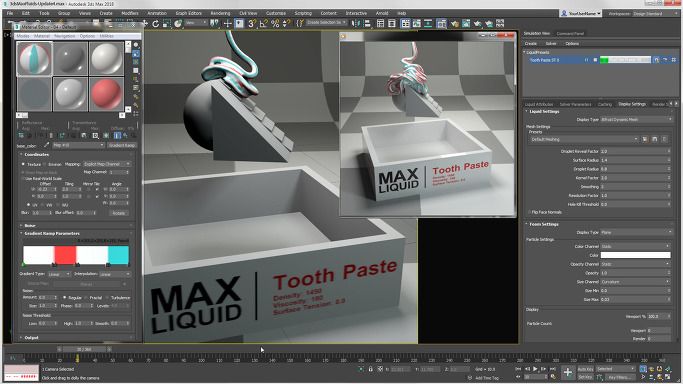Activate the Select and Move crosshair tool

pos(227,24)
